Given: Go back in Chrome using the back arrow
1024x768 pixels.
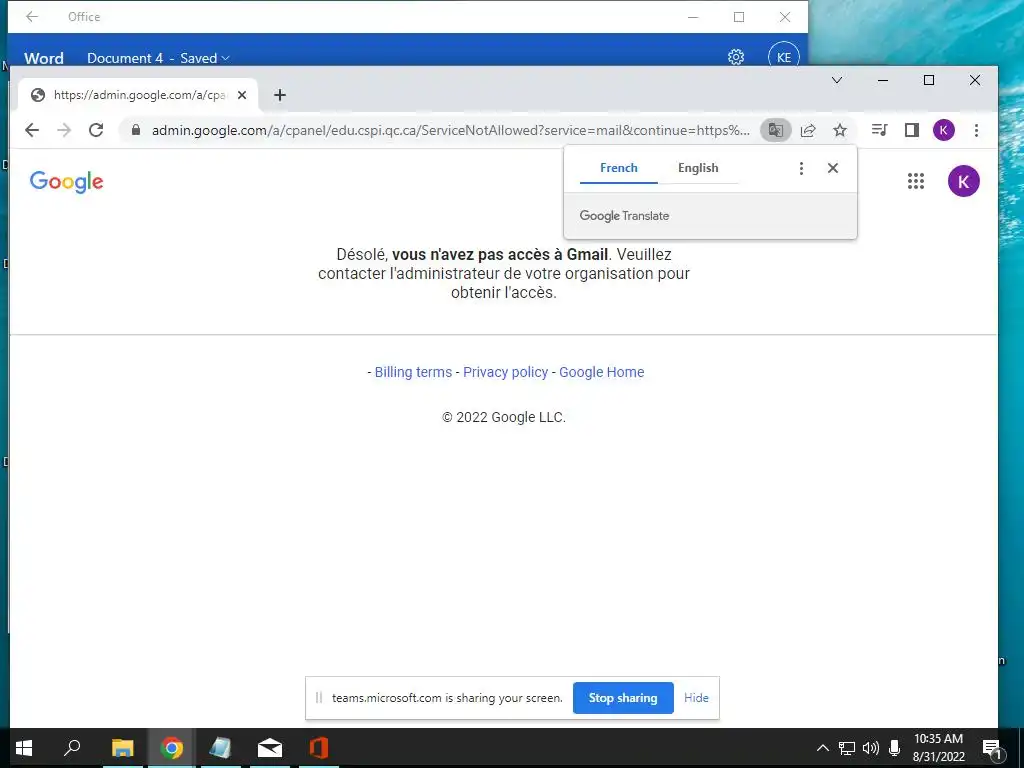Looking at the screenshot, I should pyautogui.click(x=31, y=130).
